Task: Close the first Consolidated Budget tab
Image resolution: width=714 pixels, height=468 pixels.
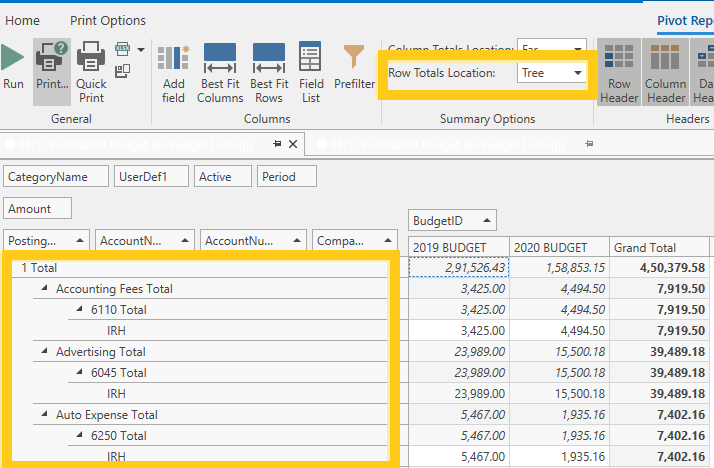Action: point(293,144)
